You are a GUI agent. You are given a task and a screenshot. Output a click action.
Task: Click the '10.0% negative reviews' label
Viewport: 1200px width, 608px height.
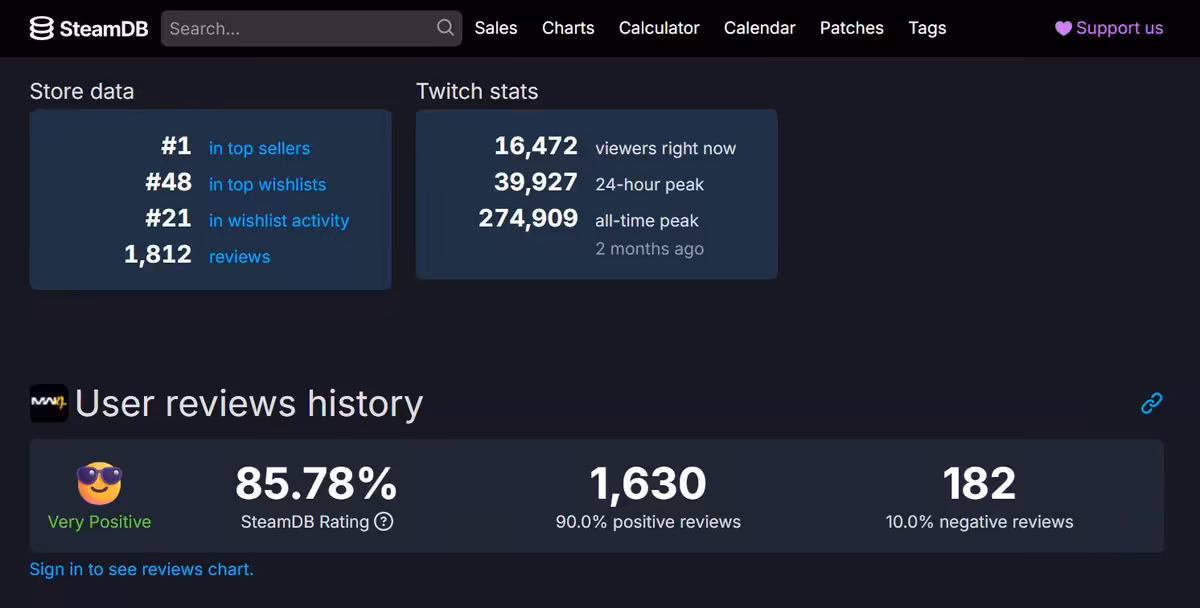(980, 521)
